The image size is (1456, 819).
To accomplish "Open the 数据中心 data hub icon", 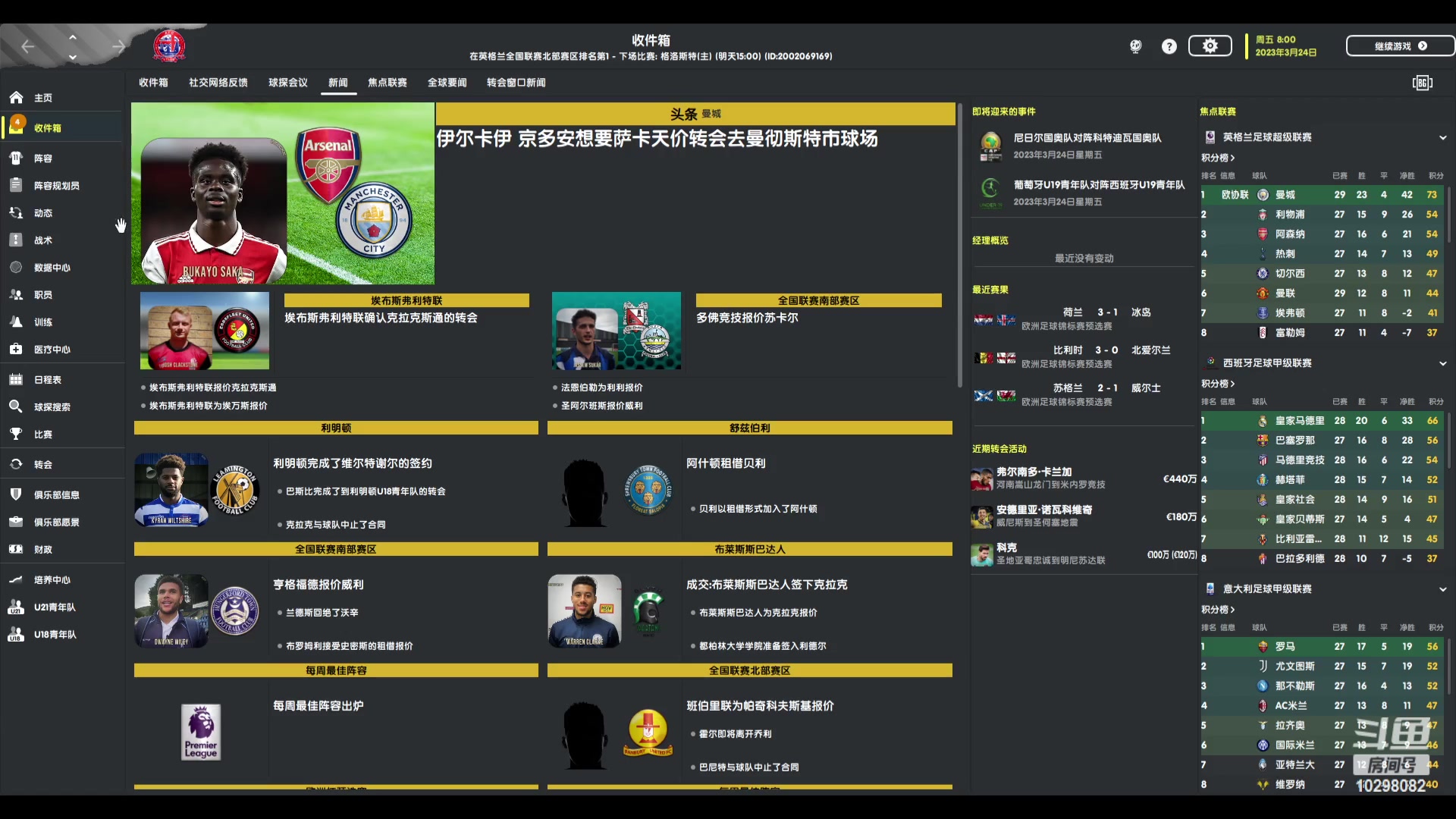I will [x=16, y=268].
